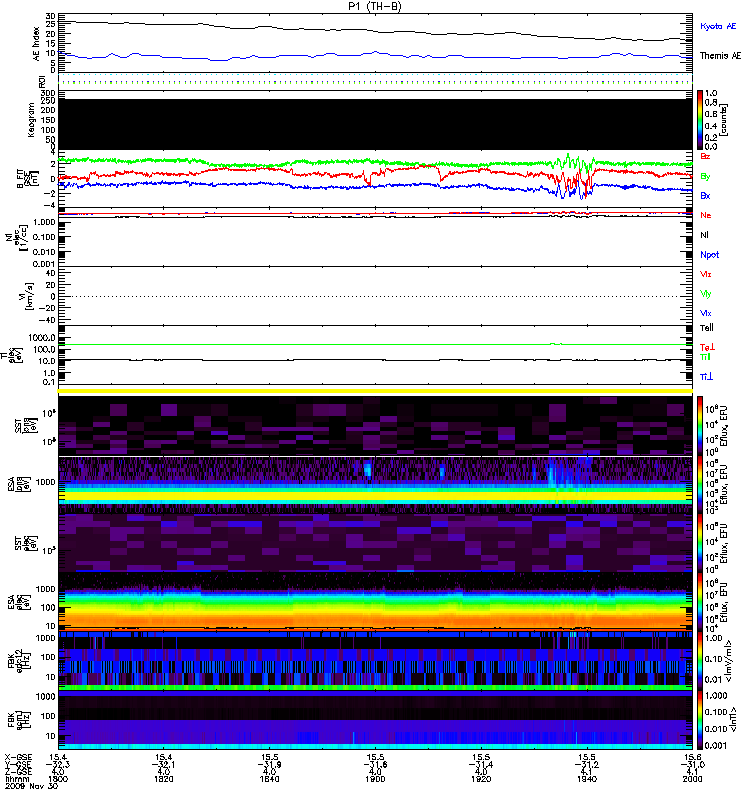Click the "FBK scm1 [Hz]" axis label
Screen dimensions: 750x800
click(x=19, y=718)
